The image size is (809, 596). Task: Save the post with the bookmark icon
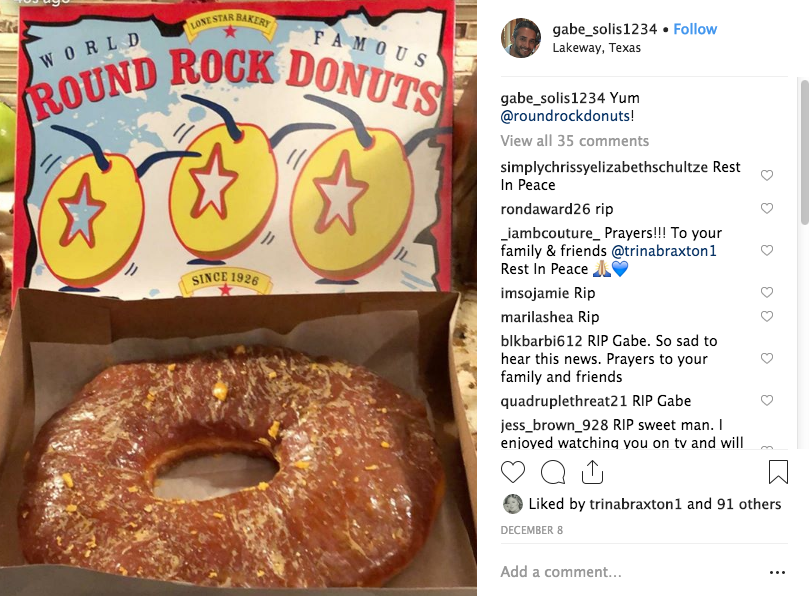click(x=778, y=472)
